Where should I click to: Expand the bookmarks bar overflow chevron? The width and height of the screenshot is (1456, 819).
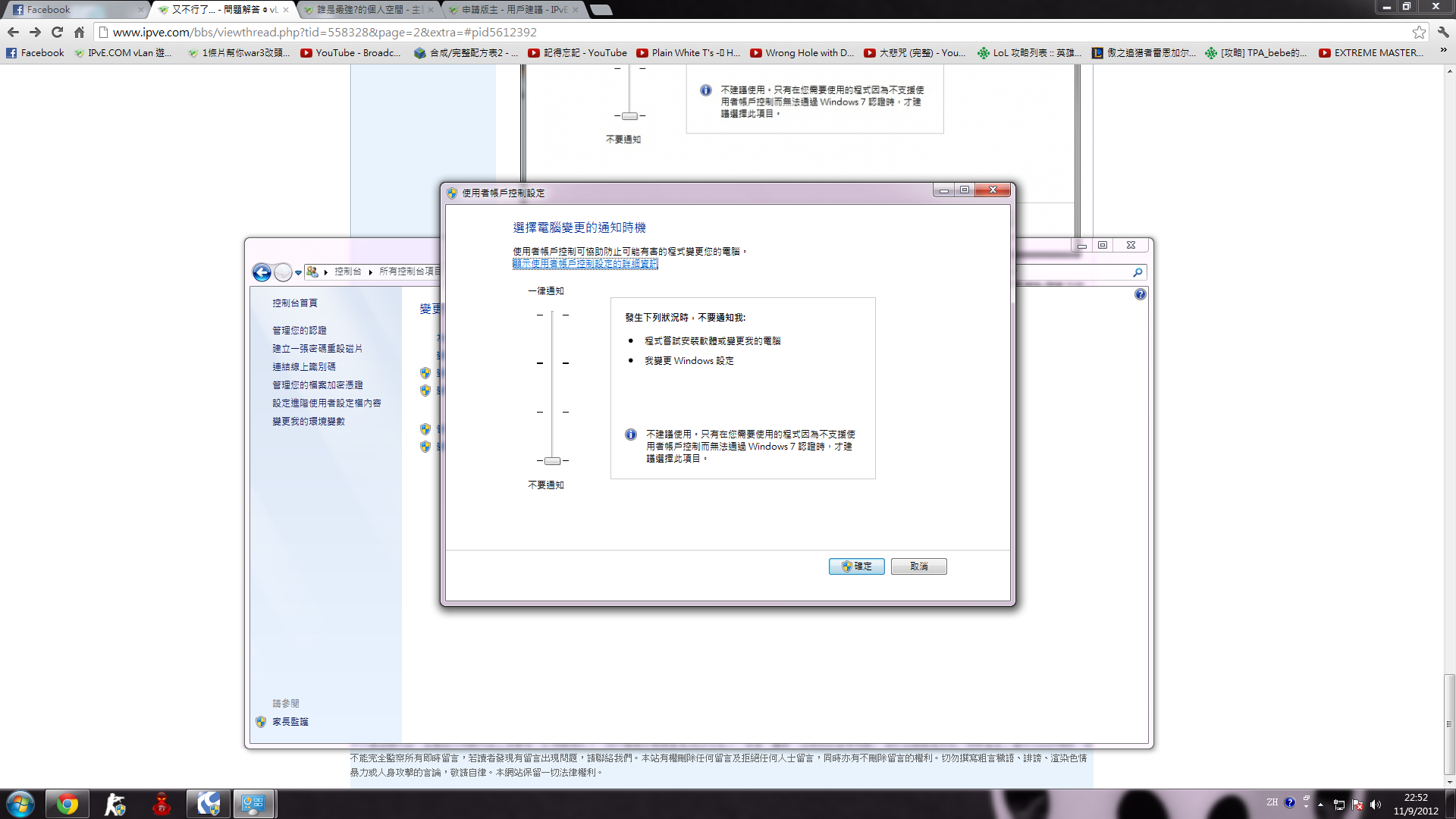tap(1443, 52)
